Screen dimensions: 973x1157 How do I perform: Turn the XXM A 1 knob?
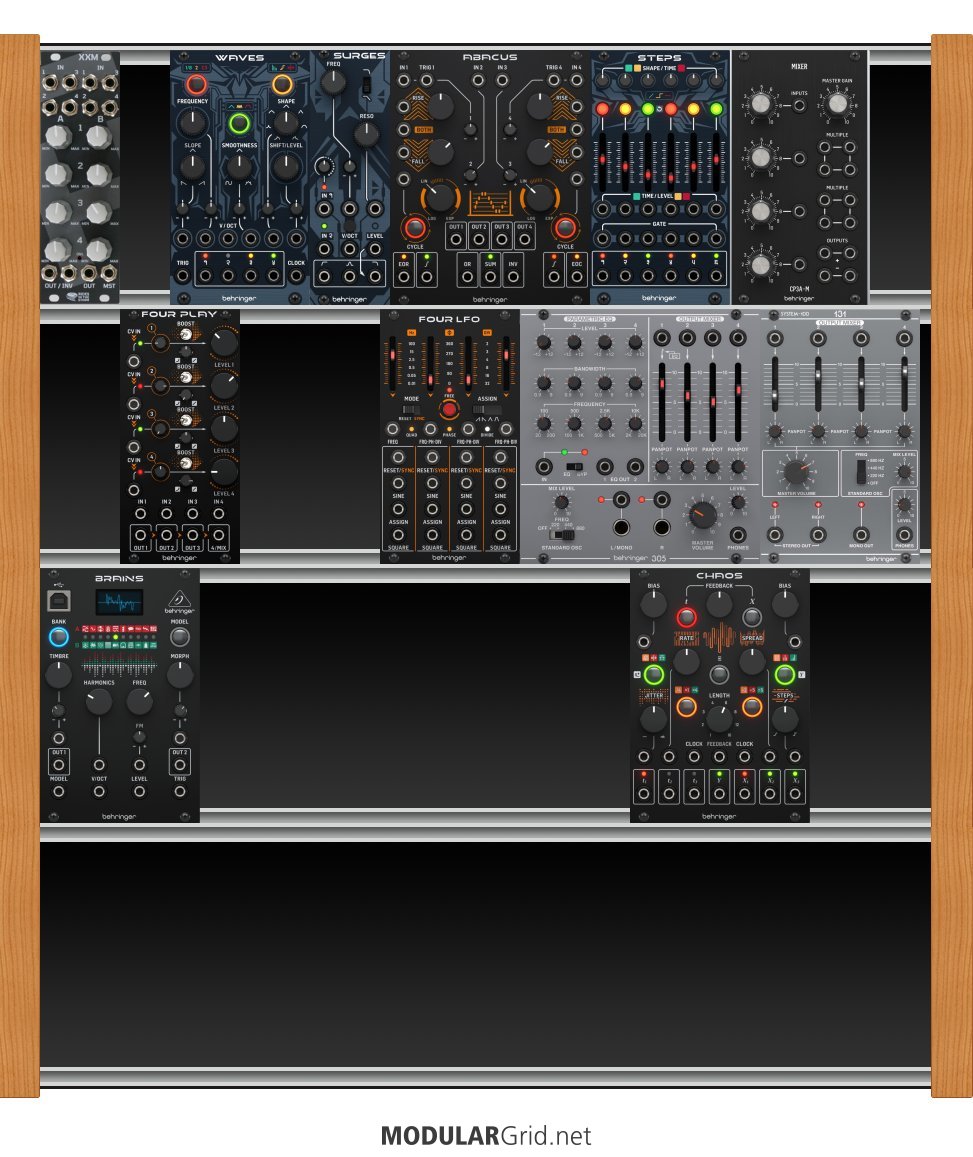tap(58, 136)
